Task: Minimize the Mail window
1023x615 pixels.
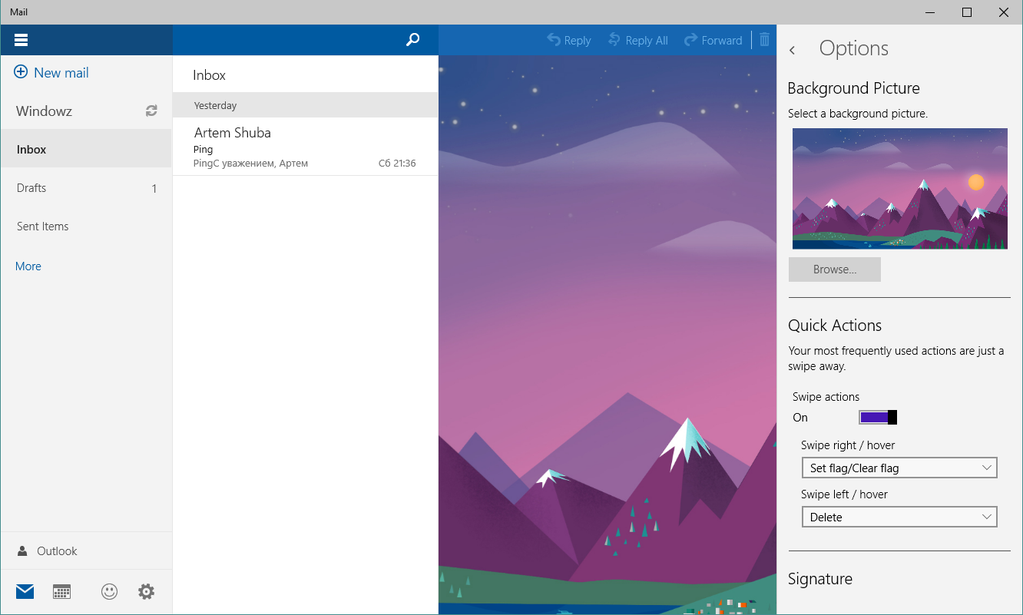Action: (x=930, y=12)
